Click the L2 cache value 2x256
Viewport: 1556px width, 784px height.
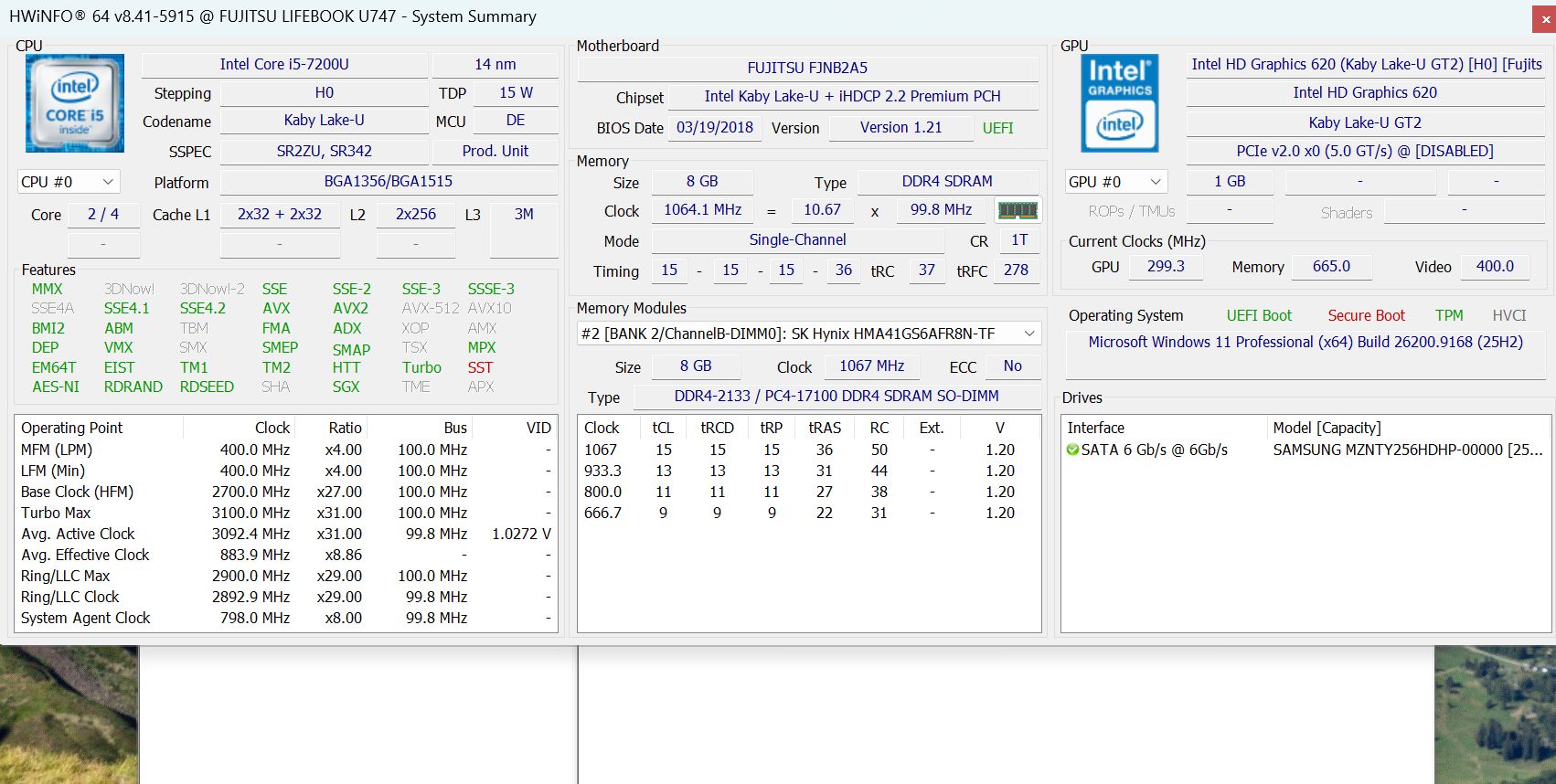416,214
